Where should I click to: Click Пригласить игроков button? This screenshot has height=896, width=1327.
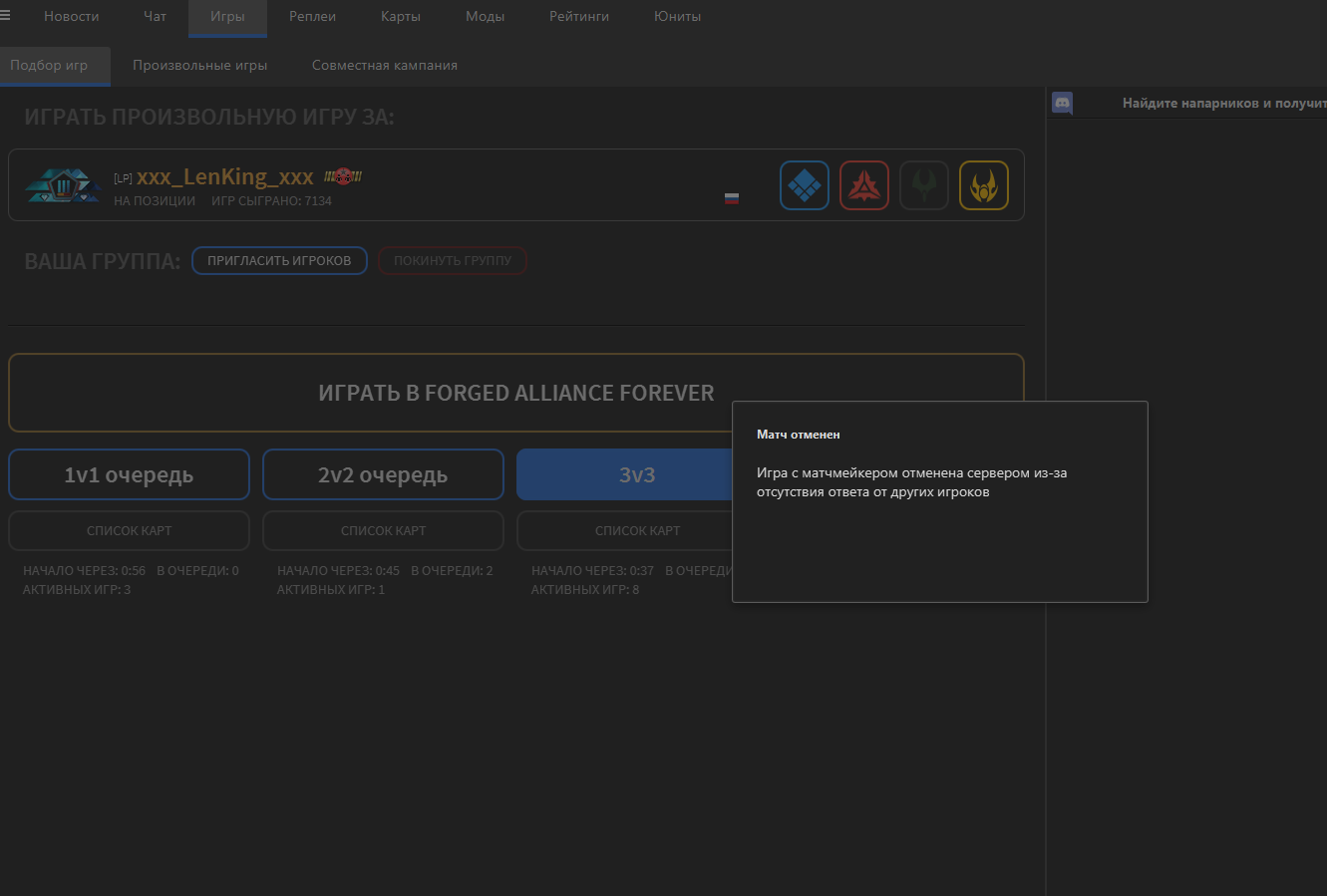(x=279, y=261)
